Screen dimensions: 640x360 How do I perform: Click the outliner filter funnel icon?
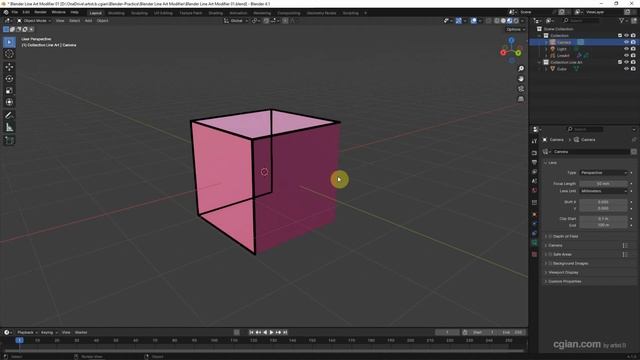point(621,20)
